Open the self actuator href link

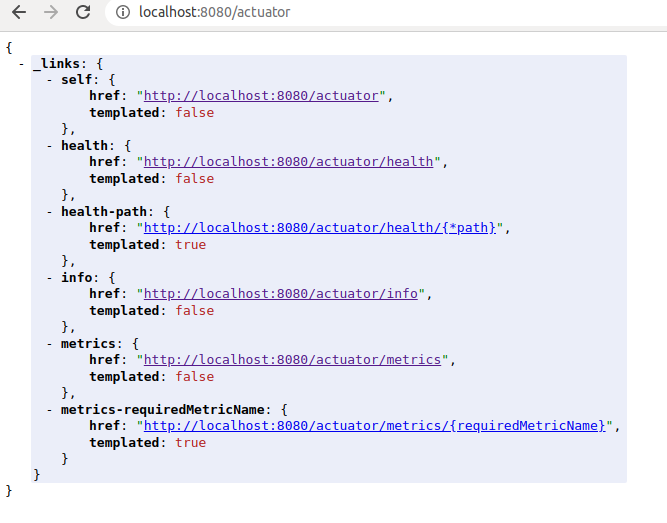[x=261, y=96]
